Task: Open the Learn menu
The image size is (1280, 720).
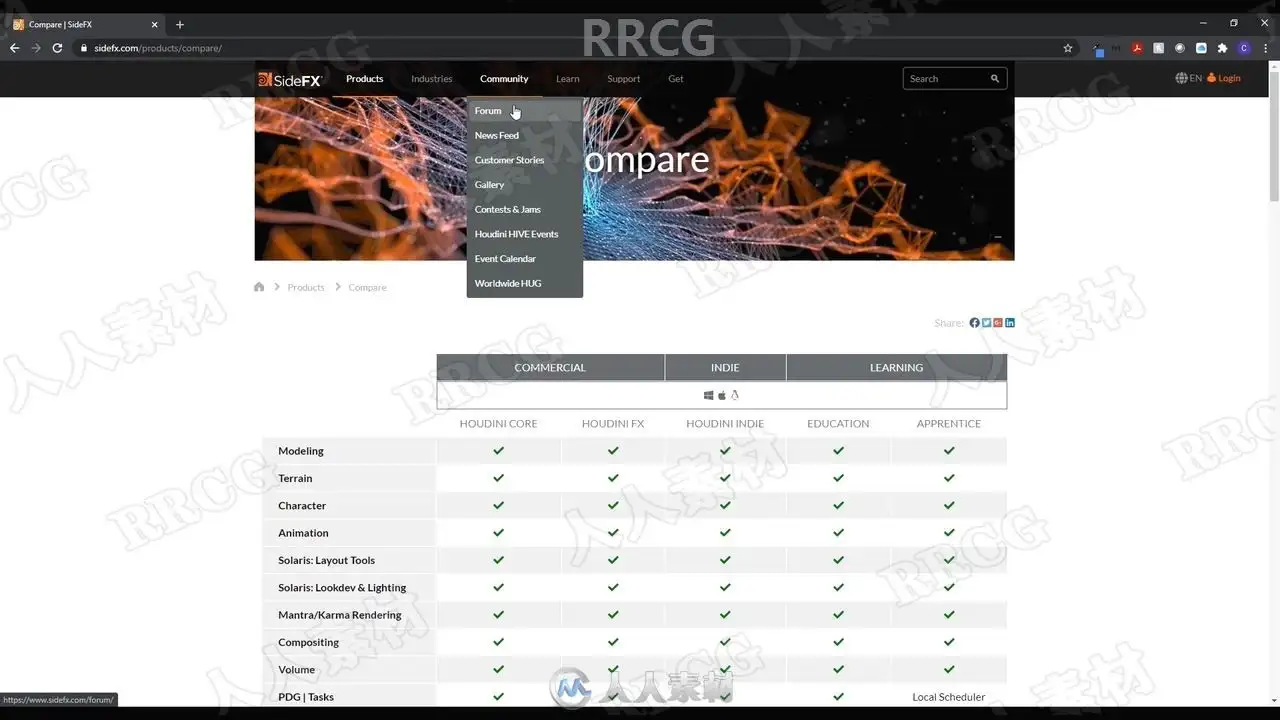Action: 568,79
